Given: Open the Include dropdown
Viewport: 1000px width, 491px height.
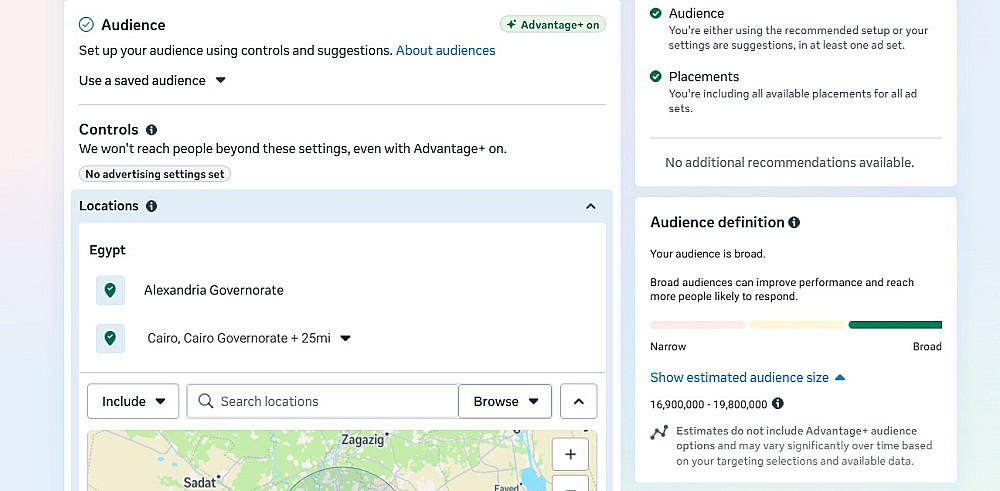Looking at the screenshot, I should click(133, 401).
